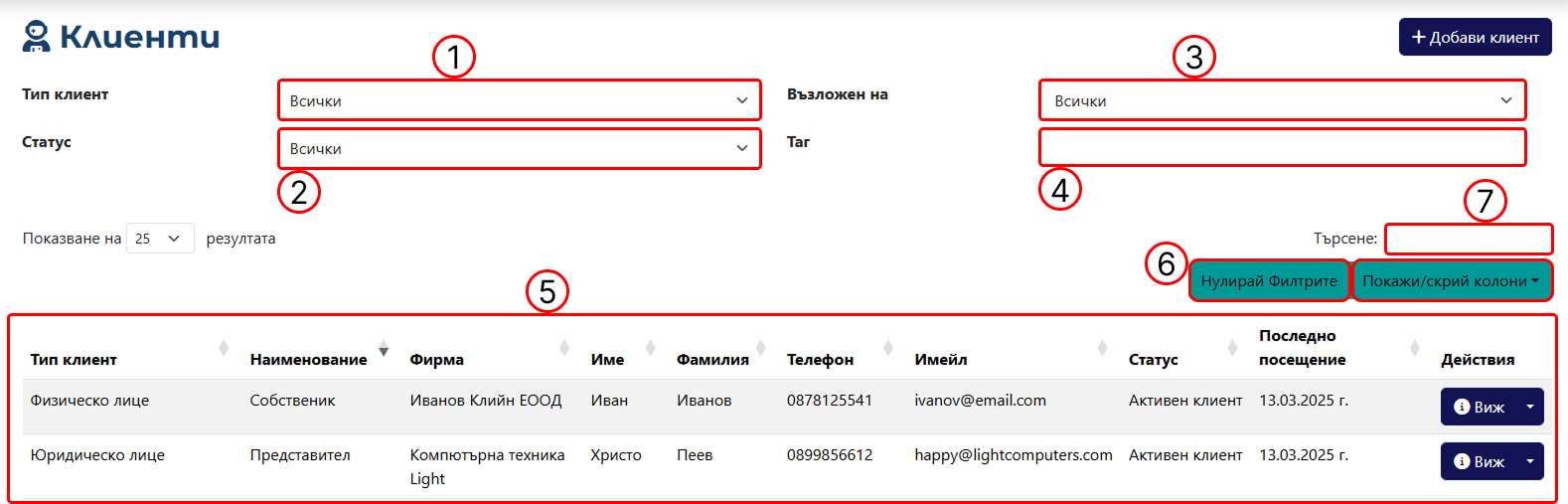Click phone number 0878125541

click(x=830, y=401)
